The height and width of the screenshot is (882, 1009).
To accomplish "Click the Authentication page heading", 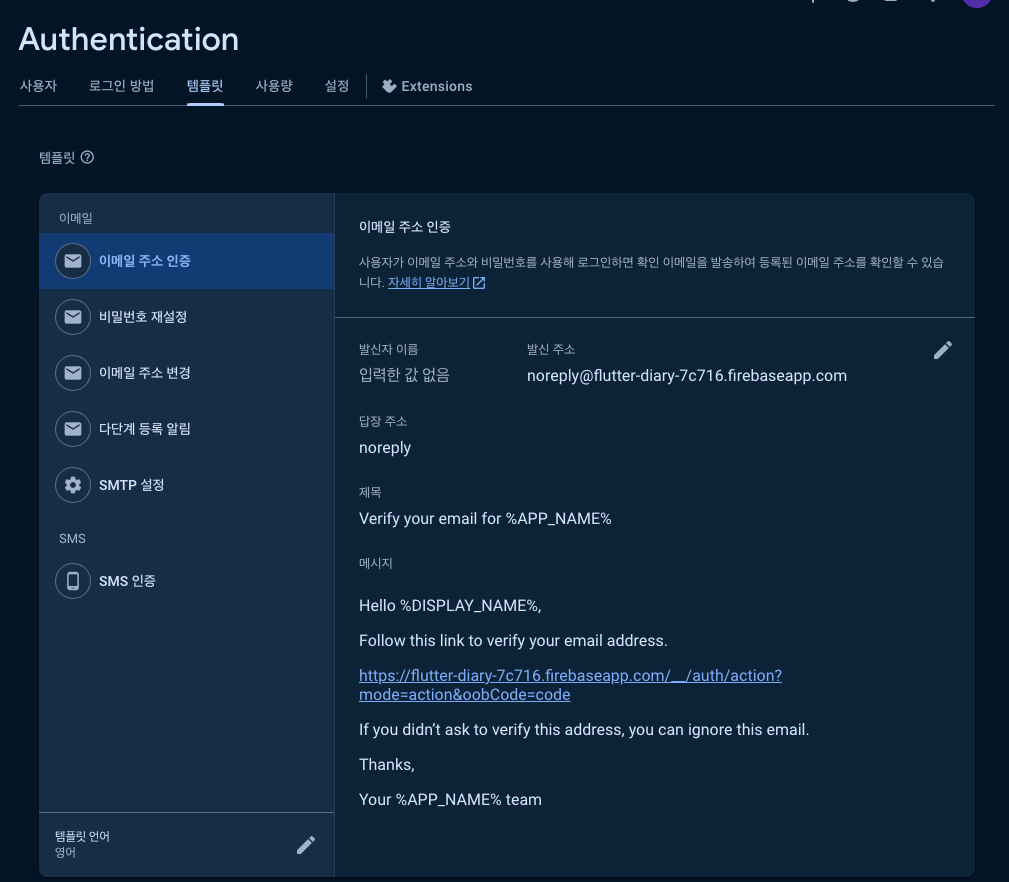I will (x=129, y=39).
